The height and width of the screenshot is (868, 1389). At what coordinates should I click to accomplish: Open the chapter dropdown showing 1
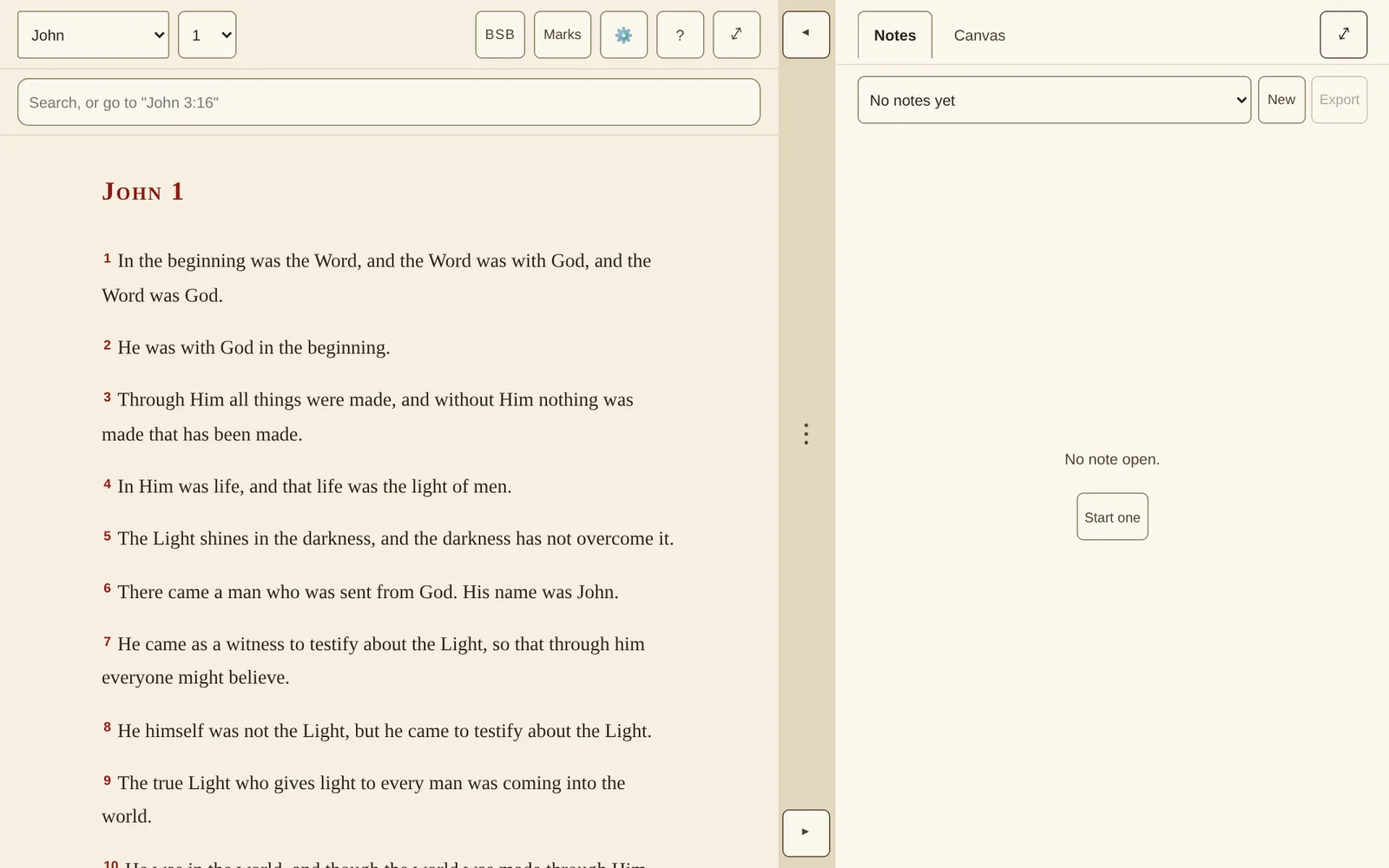(x=207, y=35)
